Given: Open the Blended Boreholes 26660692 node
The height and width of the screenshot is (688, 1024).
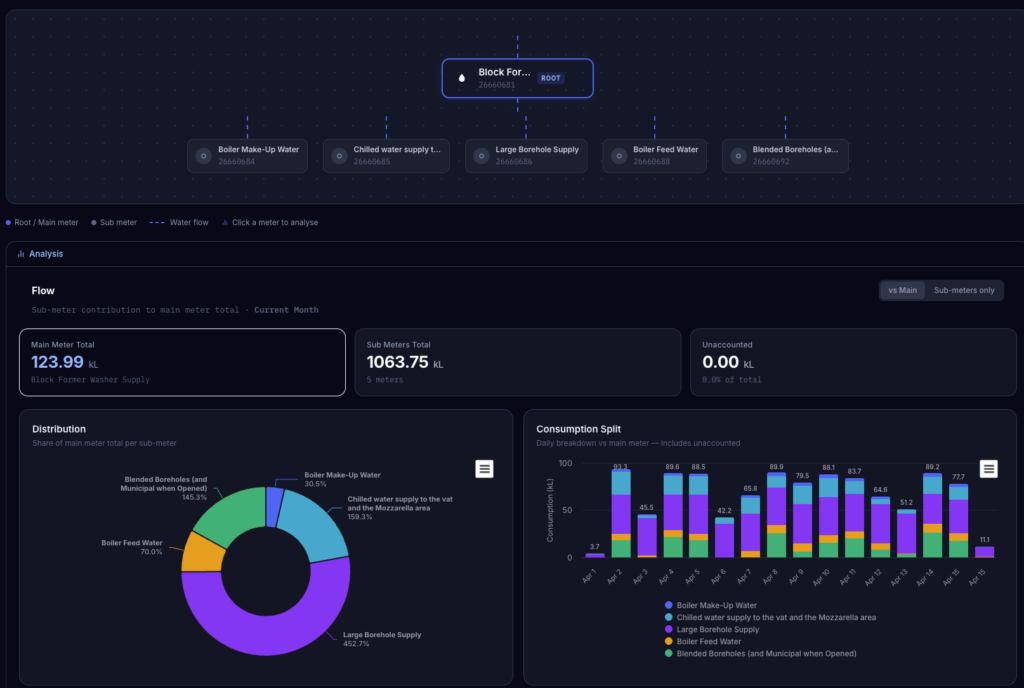Looking at the screenshot, I should pos(785,156).
